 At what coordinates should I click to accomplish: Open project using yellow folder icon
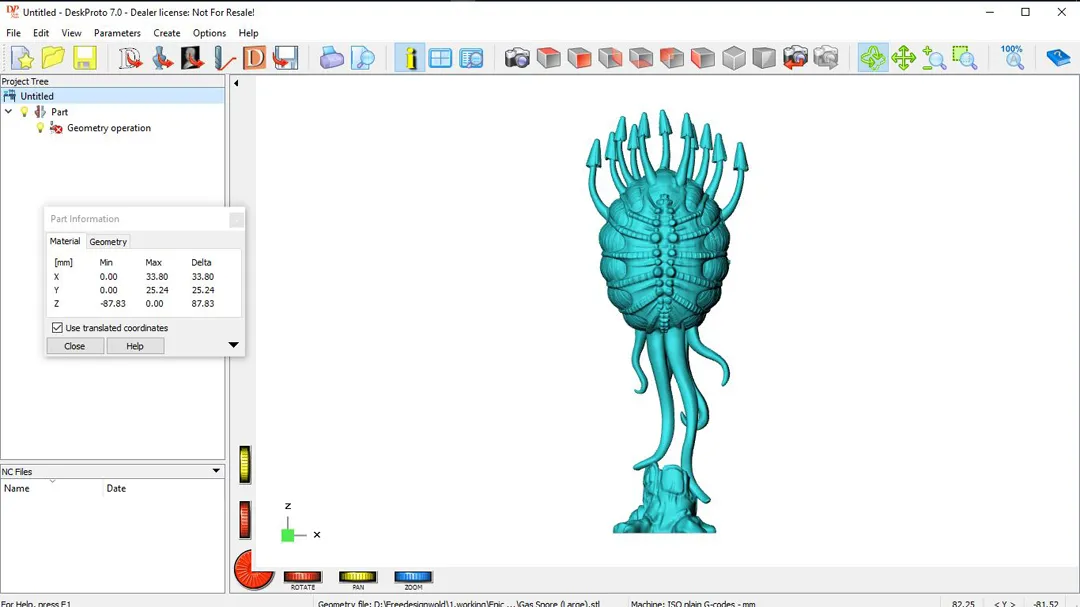tap(53, 58)
